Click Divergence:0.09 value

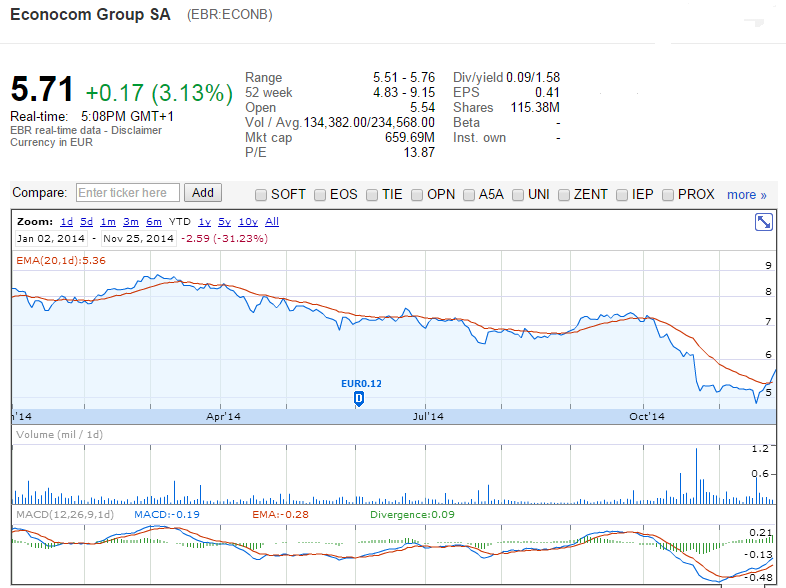click(x=412, y=514)
